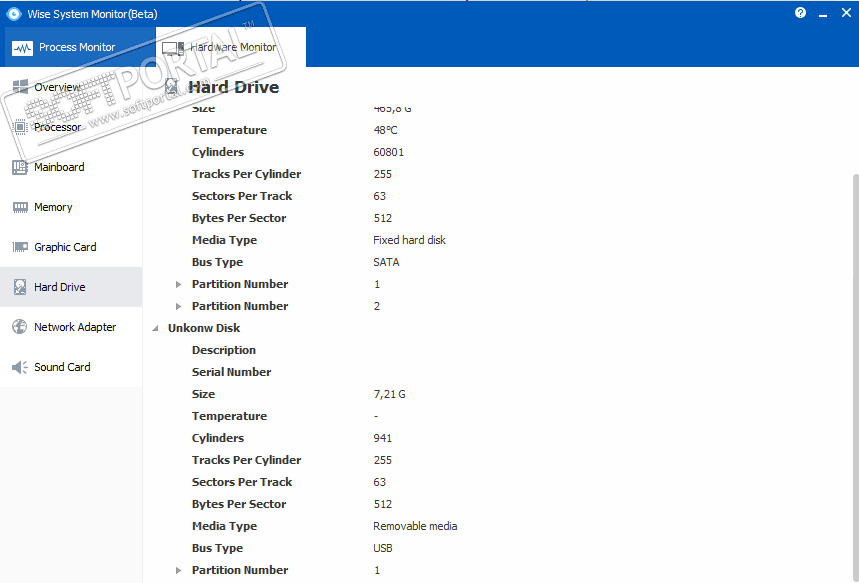Click the Bus Type label above USB
The image size is (859, 583).
(217, 548)
